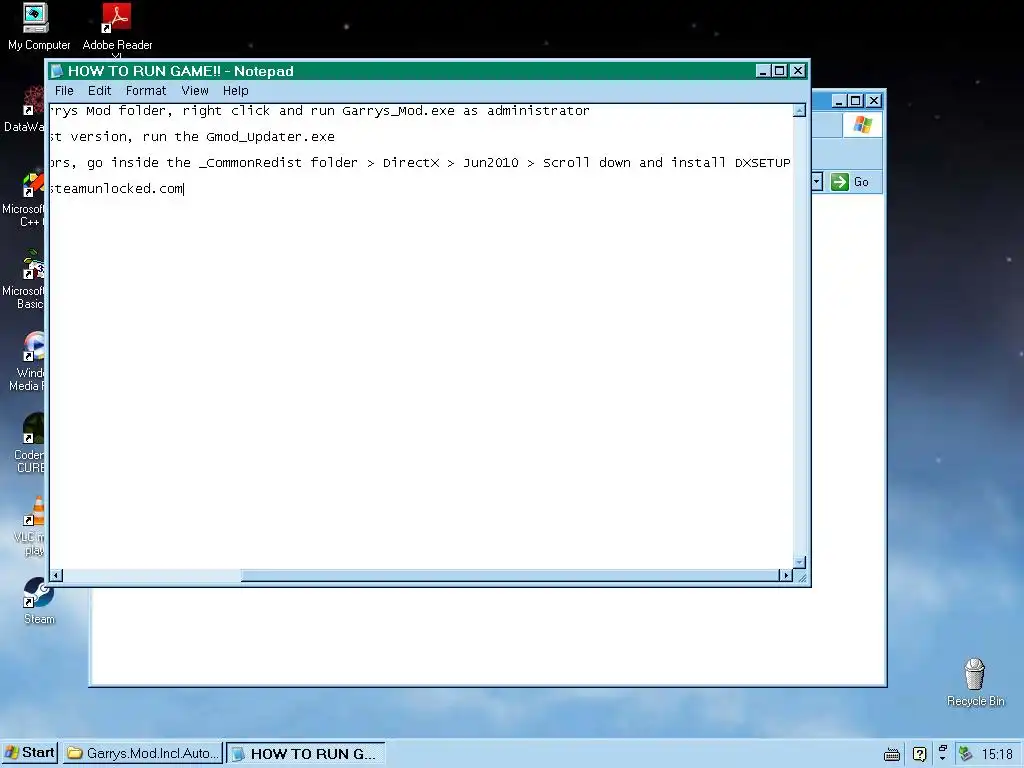Click the 15:18 taskbar clock
This screenshot has height=768, width=1024.
coord(997,754)
